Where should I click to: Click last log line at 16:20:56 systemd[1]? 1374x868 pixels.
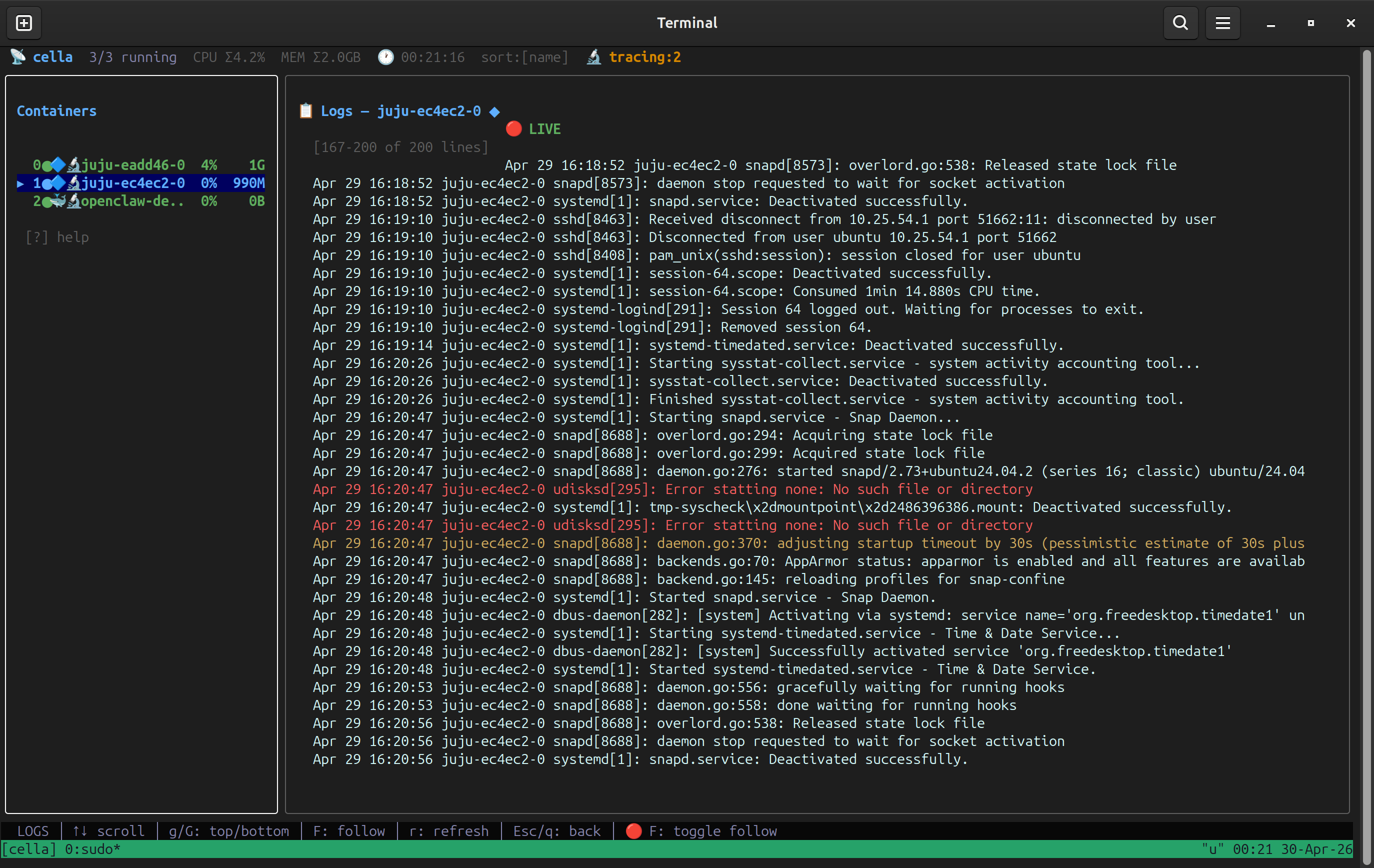[x=640, y=759]
